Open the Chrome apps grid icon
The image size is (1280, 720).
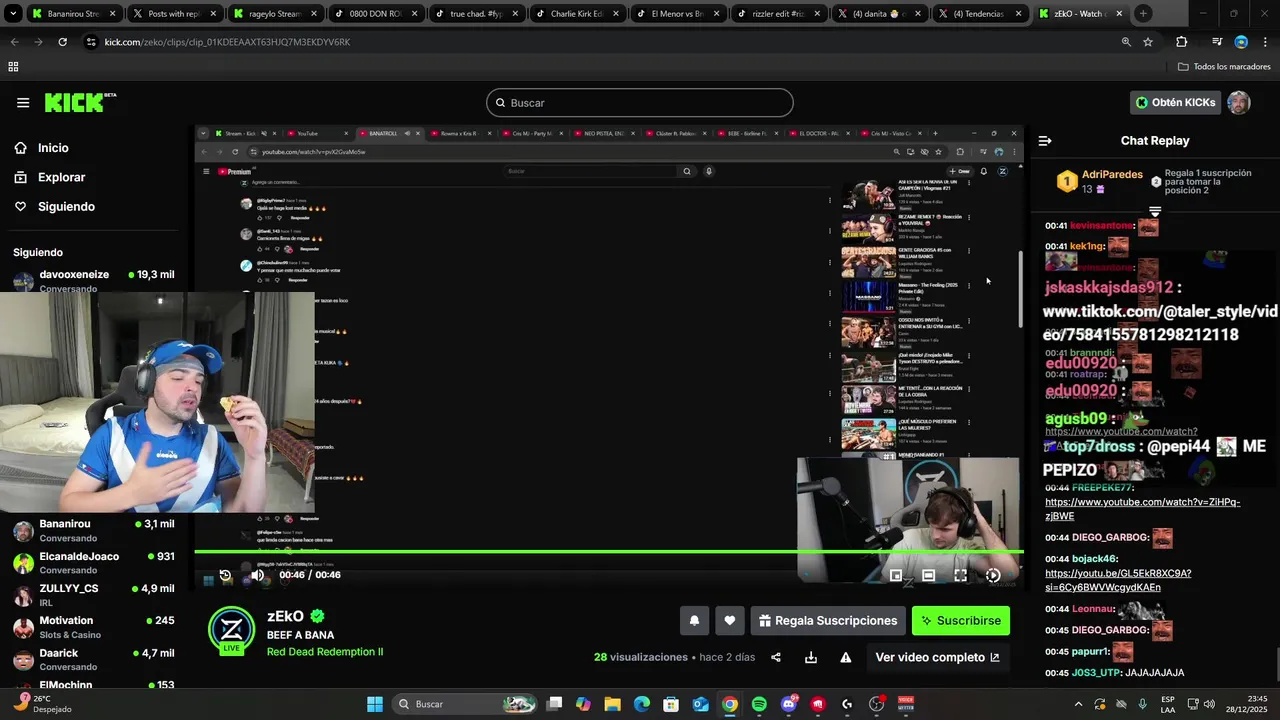pyautogui.click(x=13, y=67)
